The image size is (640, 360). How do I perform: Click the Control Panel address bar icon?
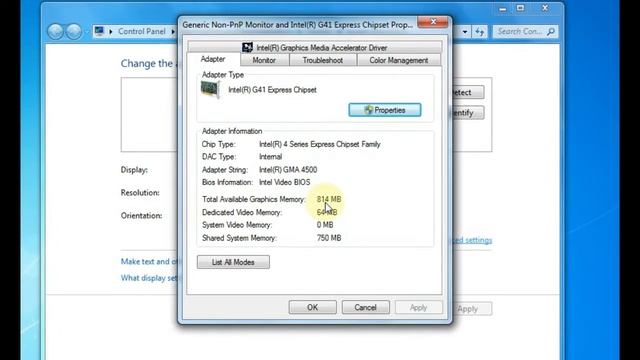pyautogui.click(x=99, y=31)
